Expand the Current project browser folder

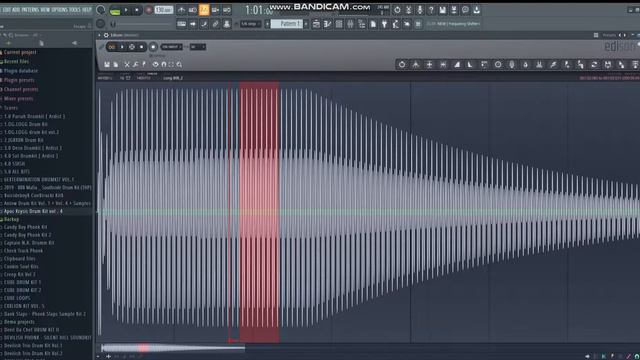(x=19, y=52)
